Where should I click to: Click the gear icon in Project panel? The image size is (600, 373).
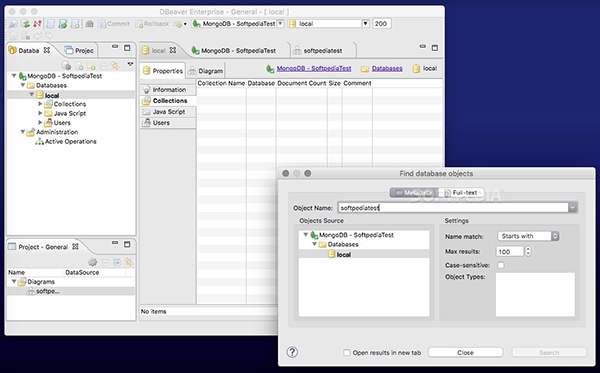tap(93, 262)
